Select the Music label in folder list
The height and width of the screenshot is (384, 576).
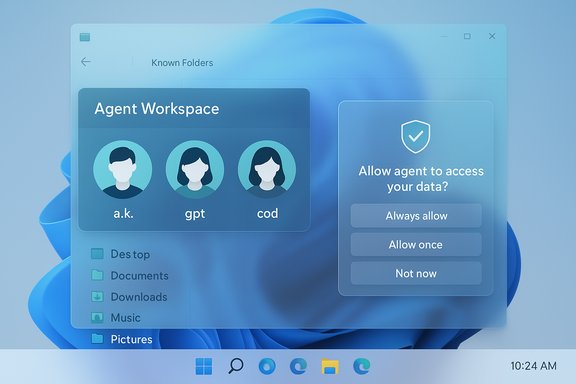pyautogui.click(x=126, y=317)
